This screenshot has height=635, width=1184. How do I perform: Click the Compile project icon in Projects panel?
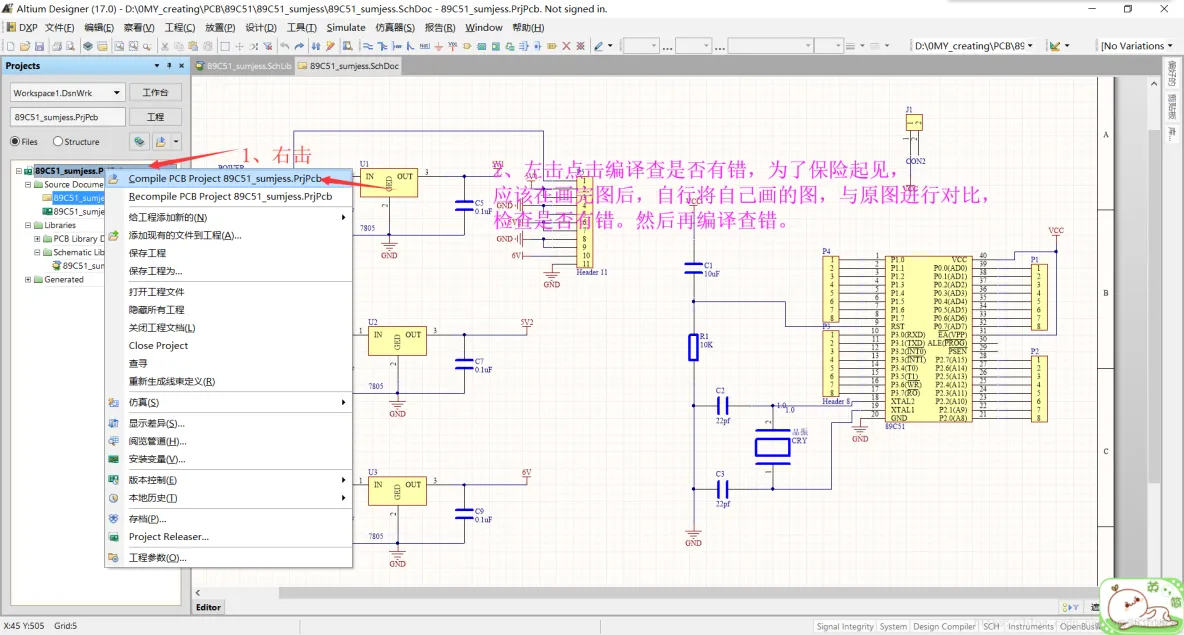(x=139, y=141)
